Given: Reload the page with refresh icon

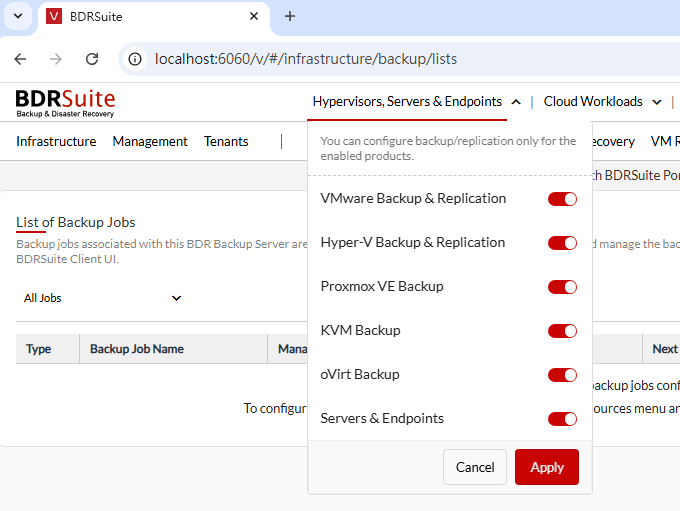Looking at the screenshot, I should click(92, 59).
